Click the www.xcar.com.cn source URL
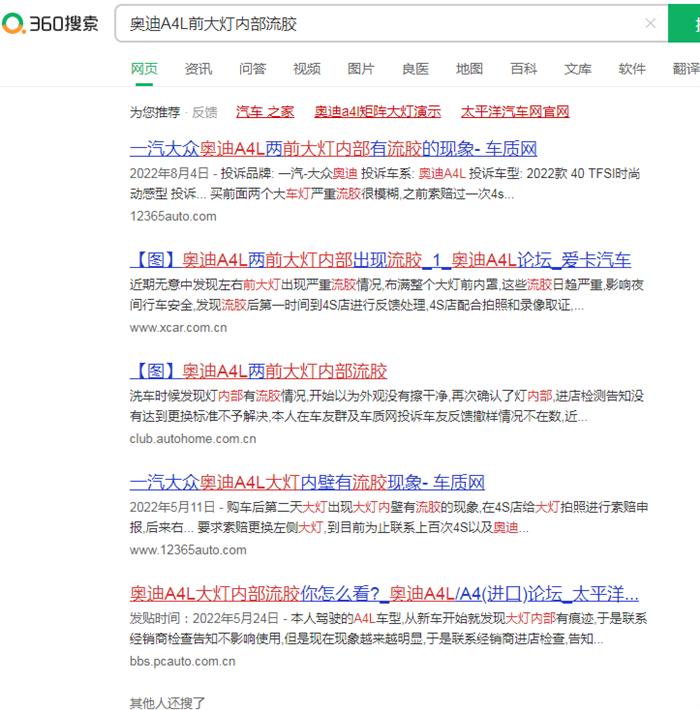 click(178, 327)
